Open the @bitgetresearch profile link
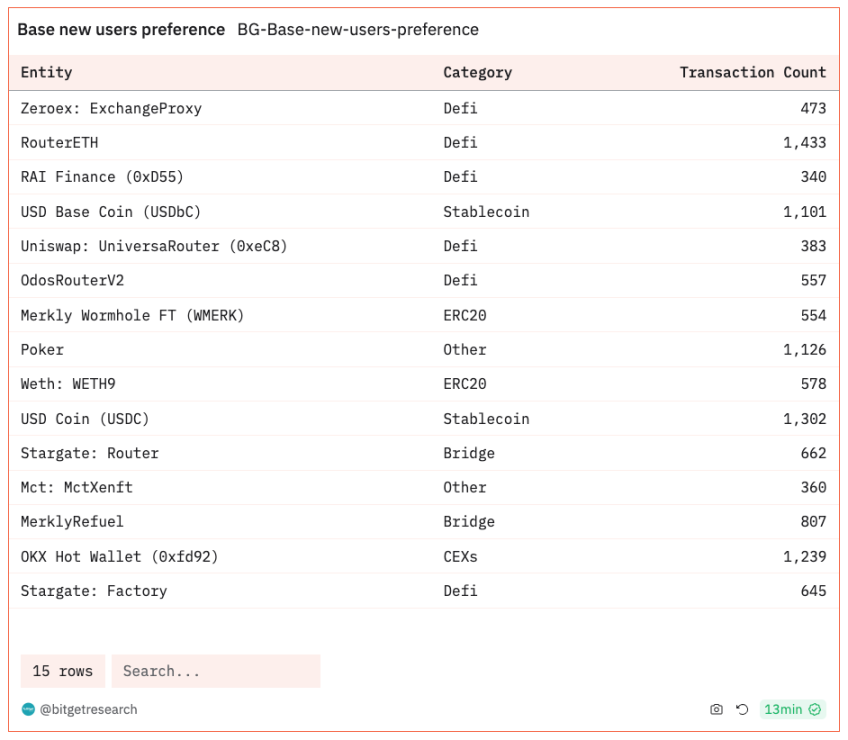Image resolution: width=848 pixels, height=740 pixels. click(x=88, y=709)
